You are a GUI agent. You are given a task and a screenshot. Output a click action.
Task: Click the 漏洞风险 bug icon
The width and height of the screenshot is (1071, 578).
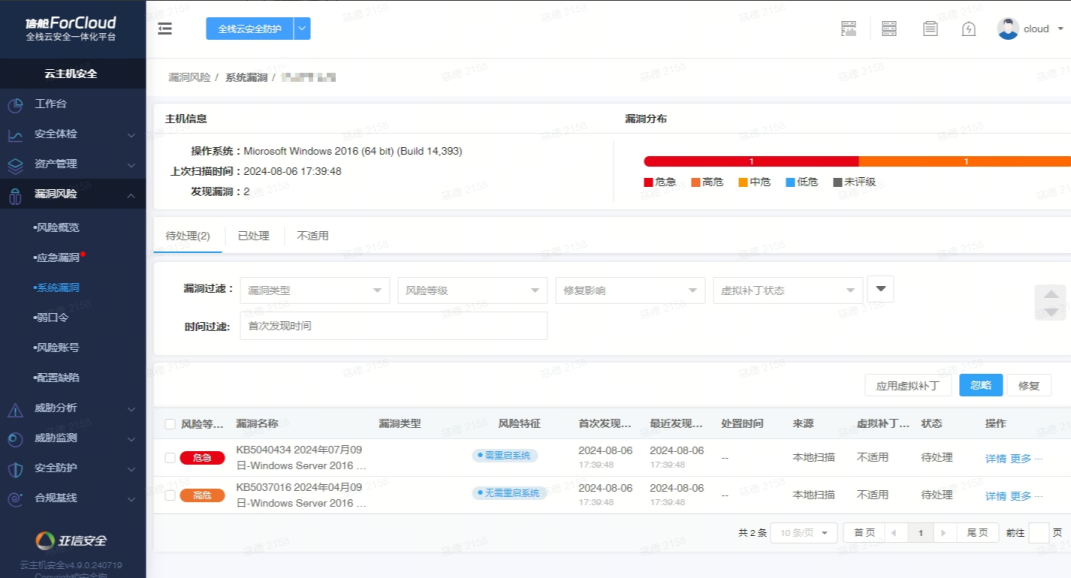point(15,195)
